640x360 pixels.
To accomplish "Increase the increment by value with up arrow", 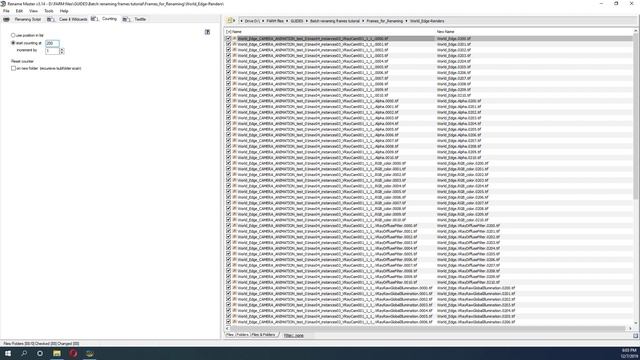I will pos(62,49).
